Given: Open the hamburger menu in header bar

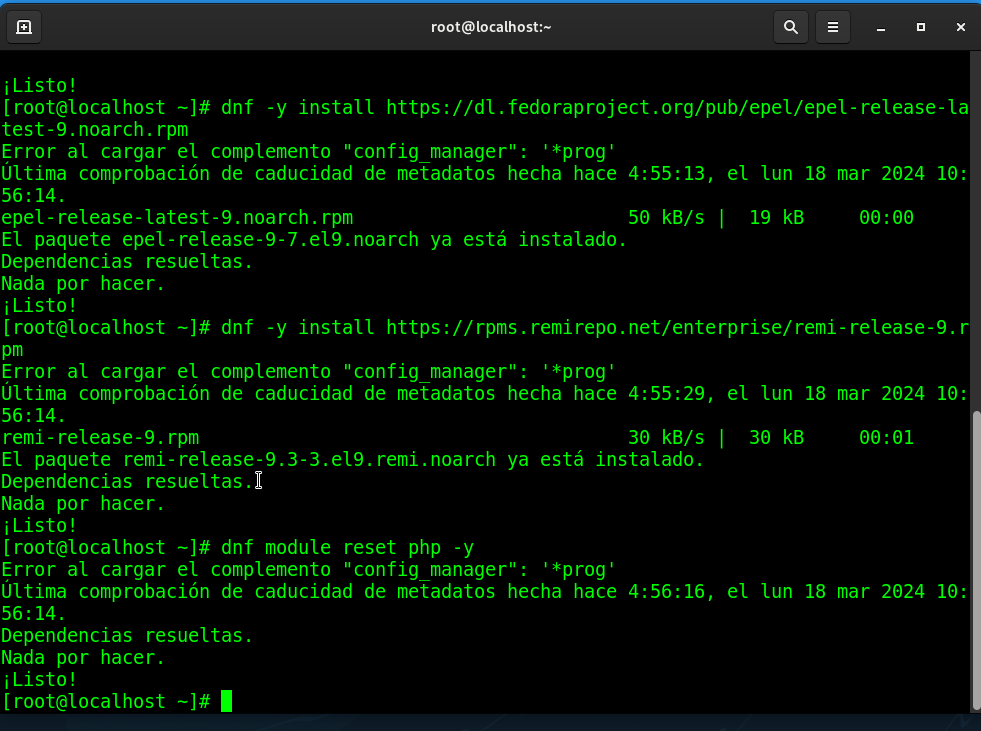Looking at the screenshot, I should pos(832,27).
